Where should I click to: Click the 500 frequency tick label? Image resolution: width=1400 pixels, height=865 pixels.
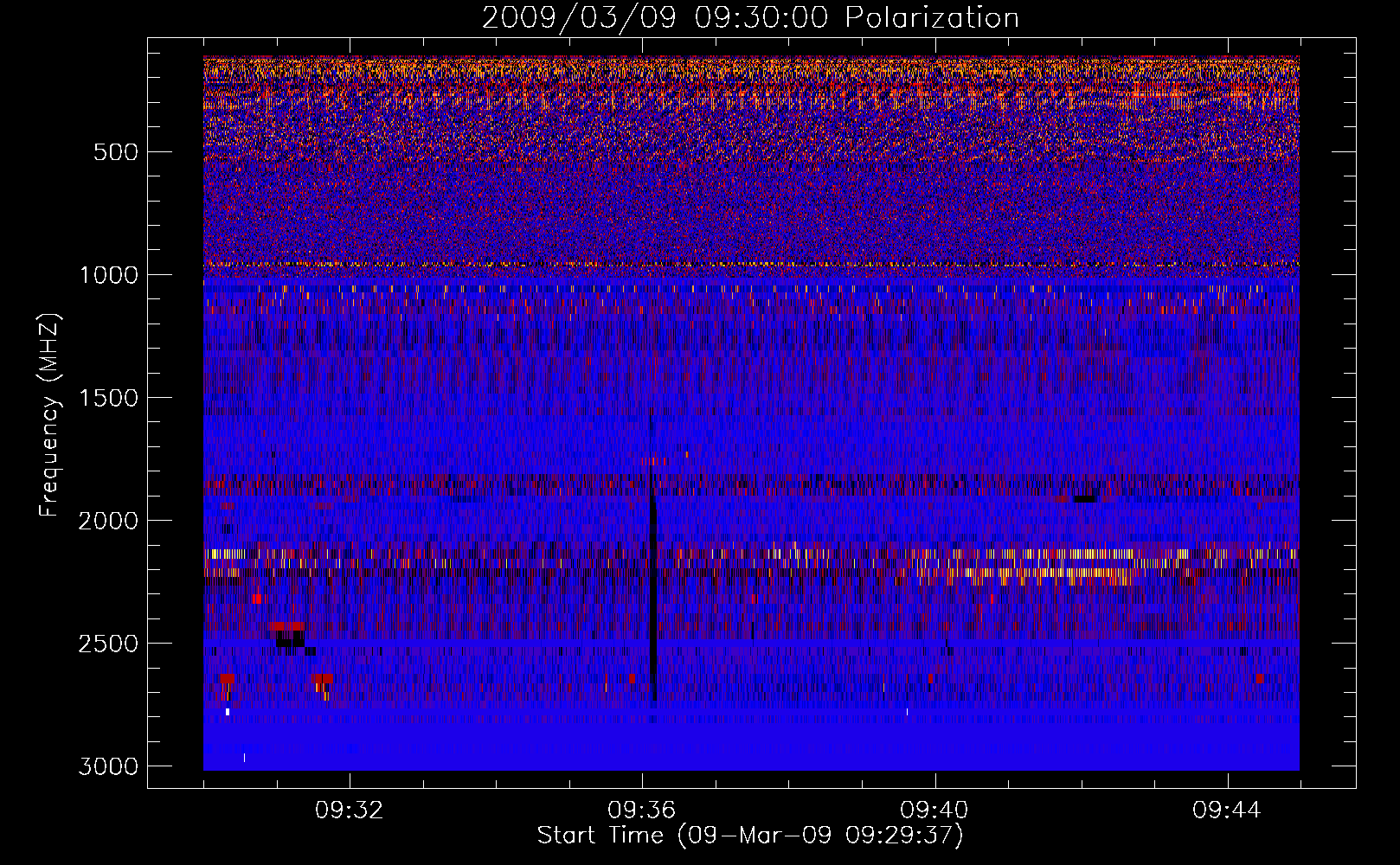[x=116, y=152]
